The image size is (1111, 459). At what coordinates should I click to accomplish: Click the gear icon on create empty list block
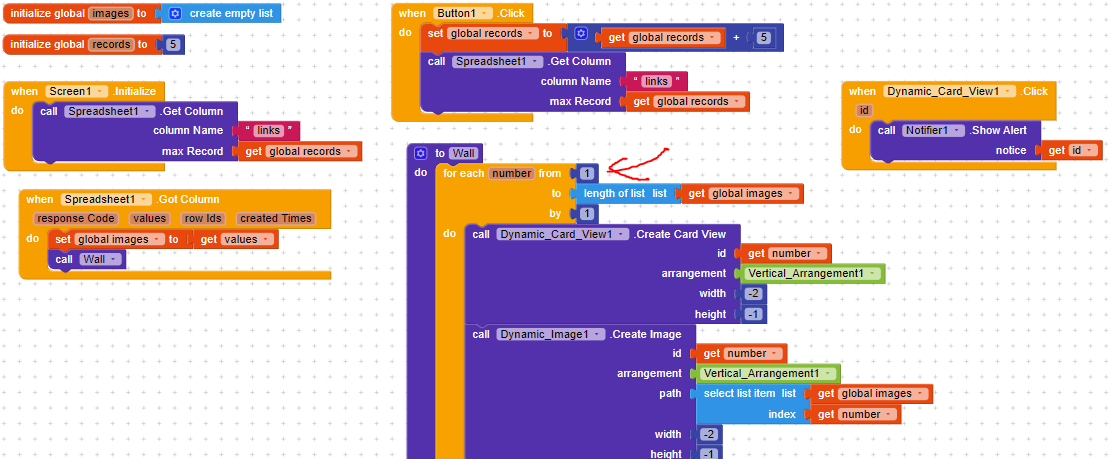pyautogui.click(x=175, y=13)
